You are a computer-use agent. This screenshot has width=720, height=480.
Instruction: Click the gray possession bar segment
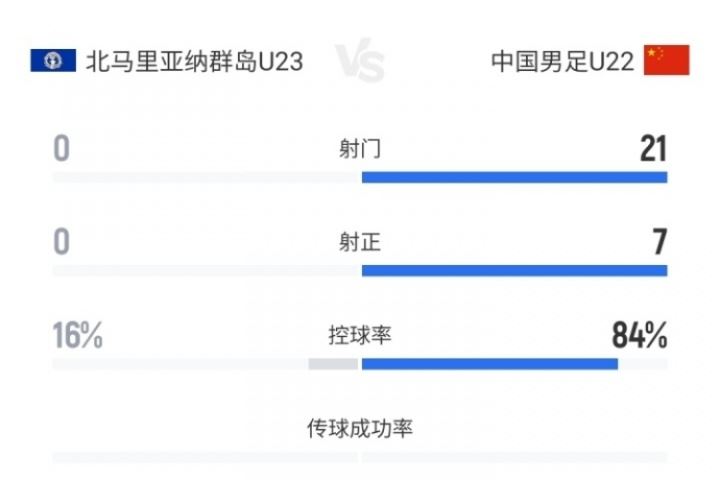[x=333, y=364]
